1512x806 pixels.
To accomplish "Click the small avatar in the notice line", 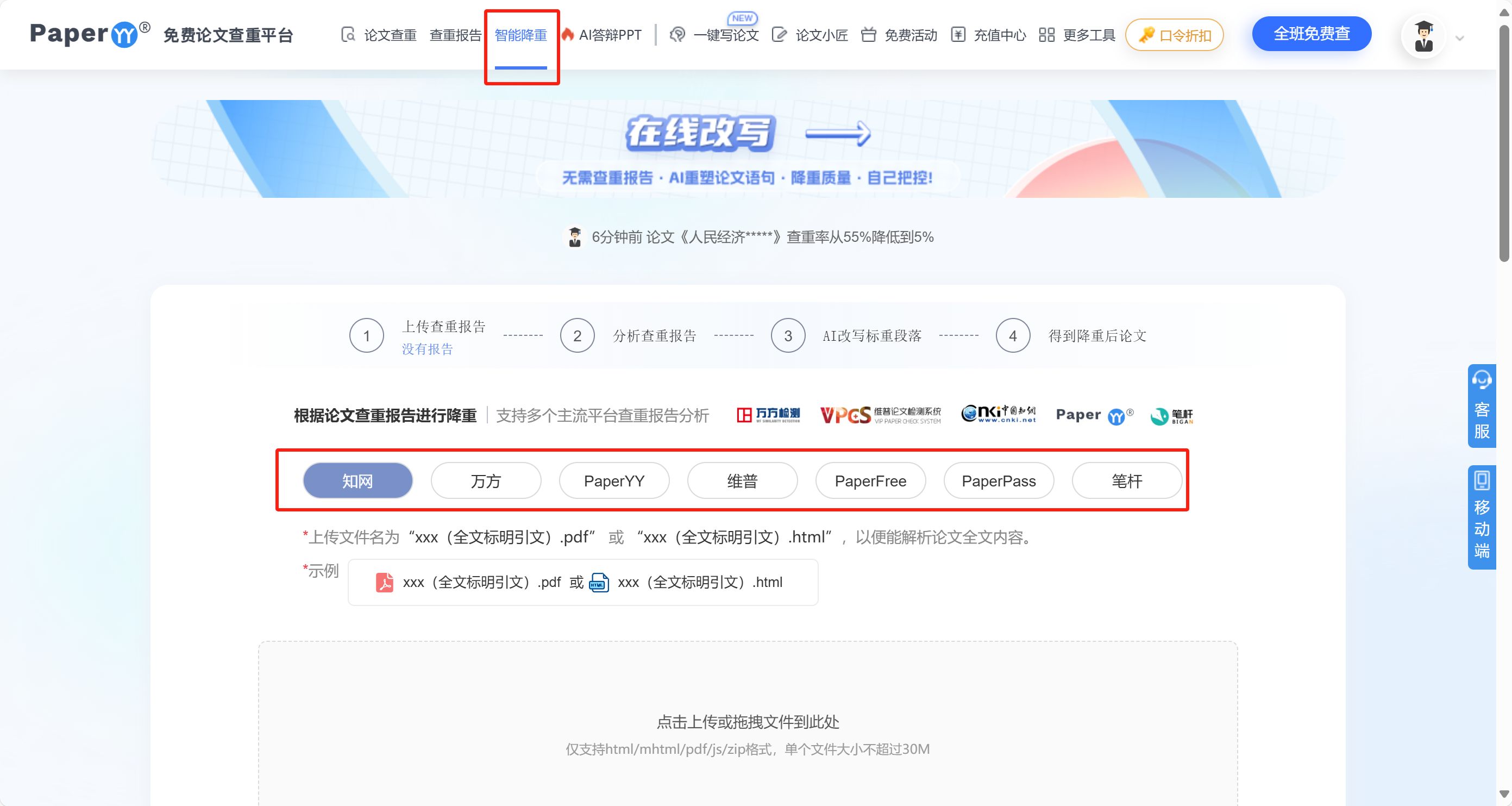I will (x=575, y=236).
